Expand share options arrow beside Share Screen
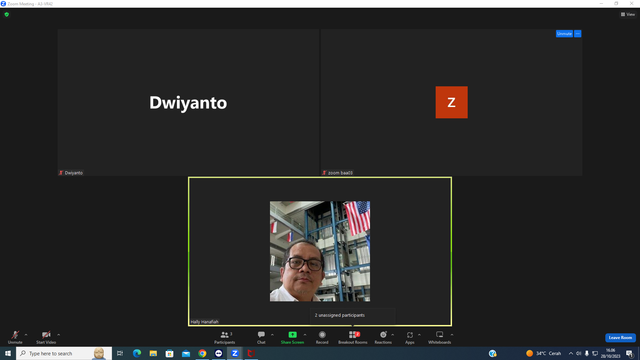Screen dimensions: 640x360 point(305,335)
